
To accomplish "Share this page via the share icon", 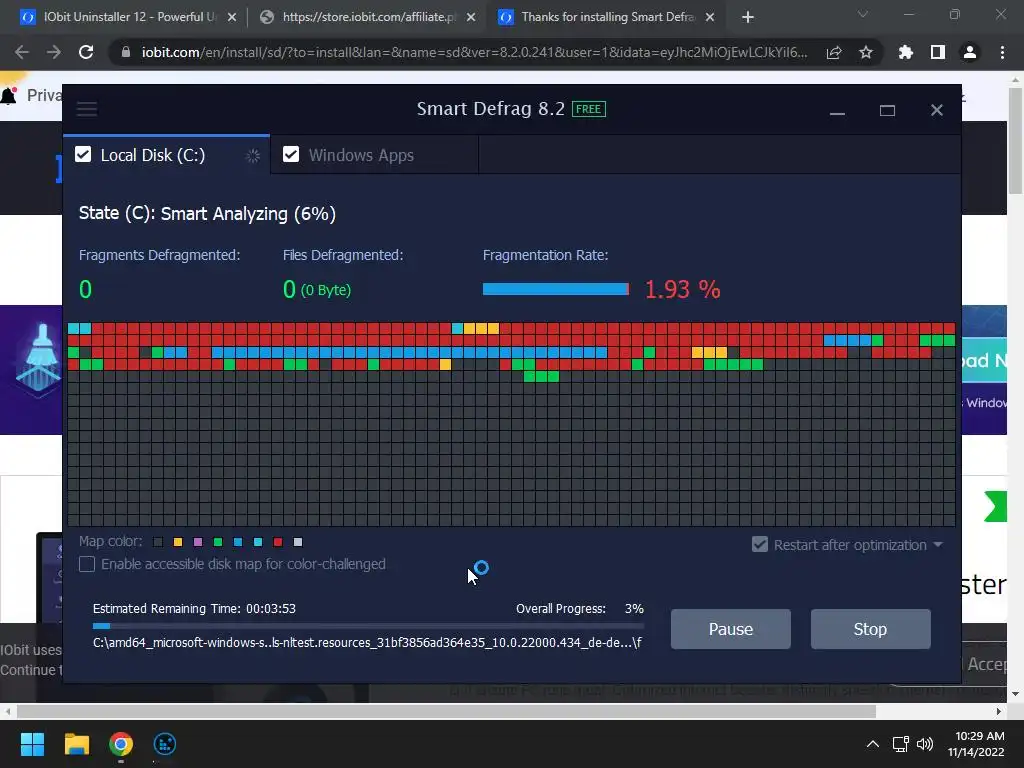I will (x=834, y=52).
